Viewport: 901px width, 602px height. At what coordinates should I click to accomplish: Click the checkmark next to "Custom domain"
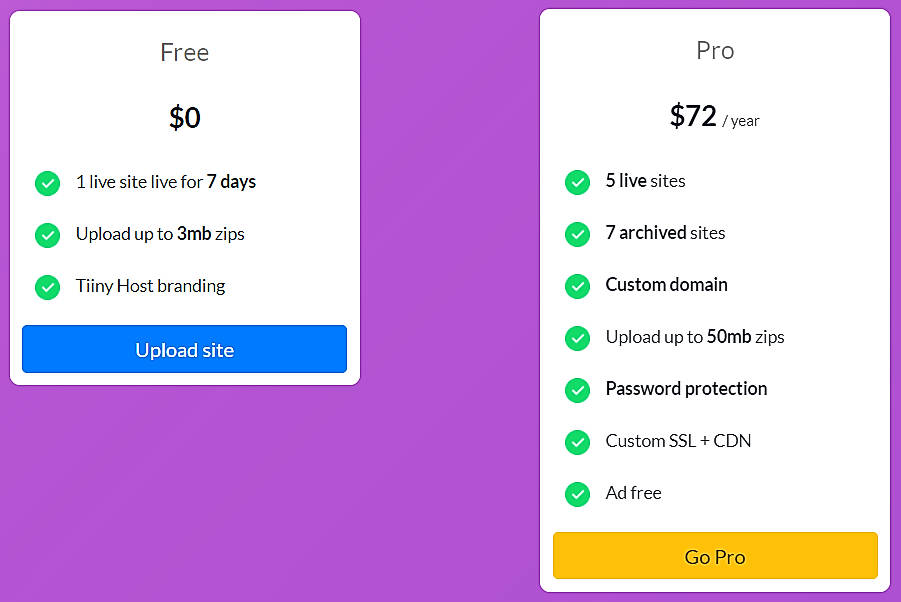click(x=577, y=286)
